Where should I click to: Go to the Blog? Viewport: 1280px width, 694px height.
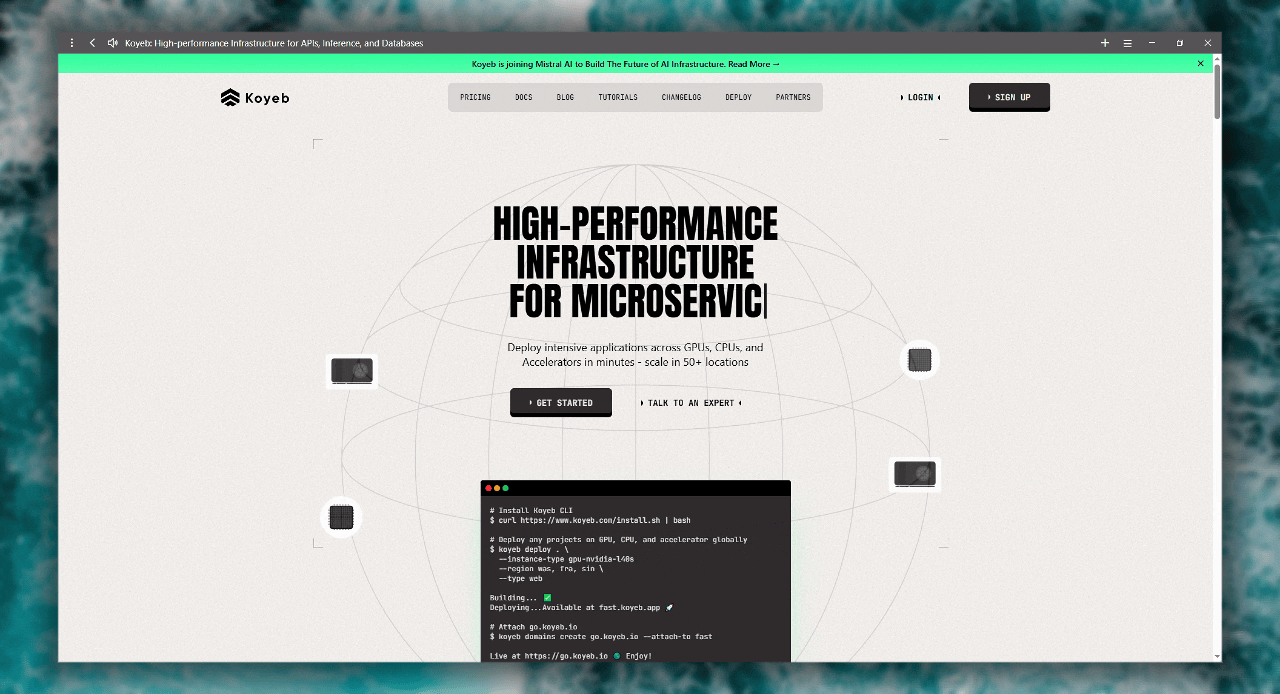click(566, 97)
